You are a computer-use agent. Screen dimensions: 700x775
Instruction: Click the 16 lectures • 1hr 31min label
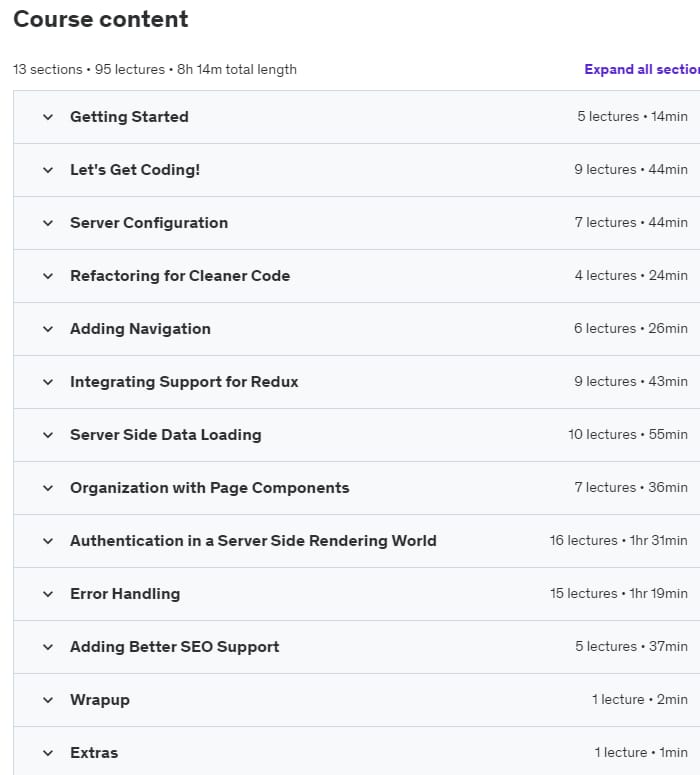point(618,540)
